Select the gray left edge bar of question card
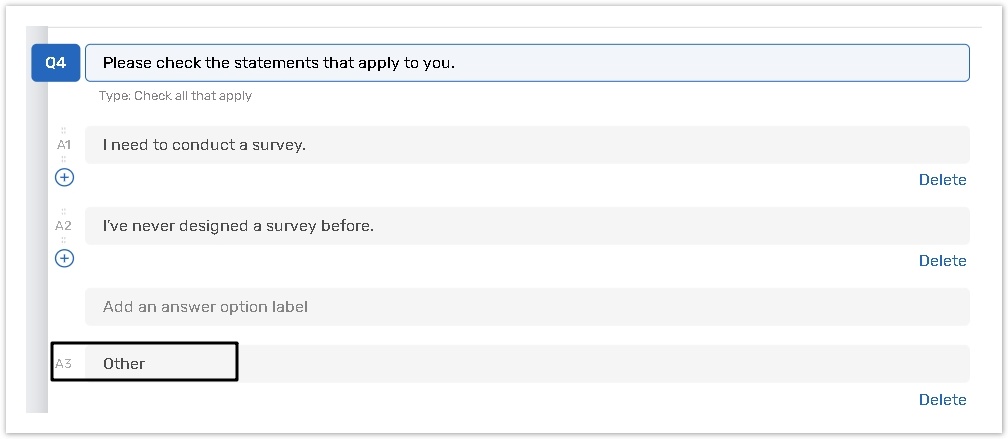The height and width of the screenshot is (439, 1008). (38, 250)
